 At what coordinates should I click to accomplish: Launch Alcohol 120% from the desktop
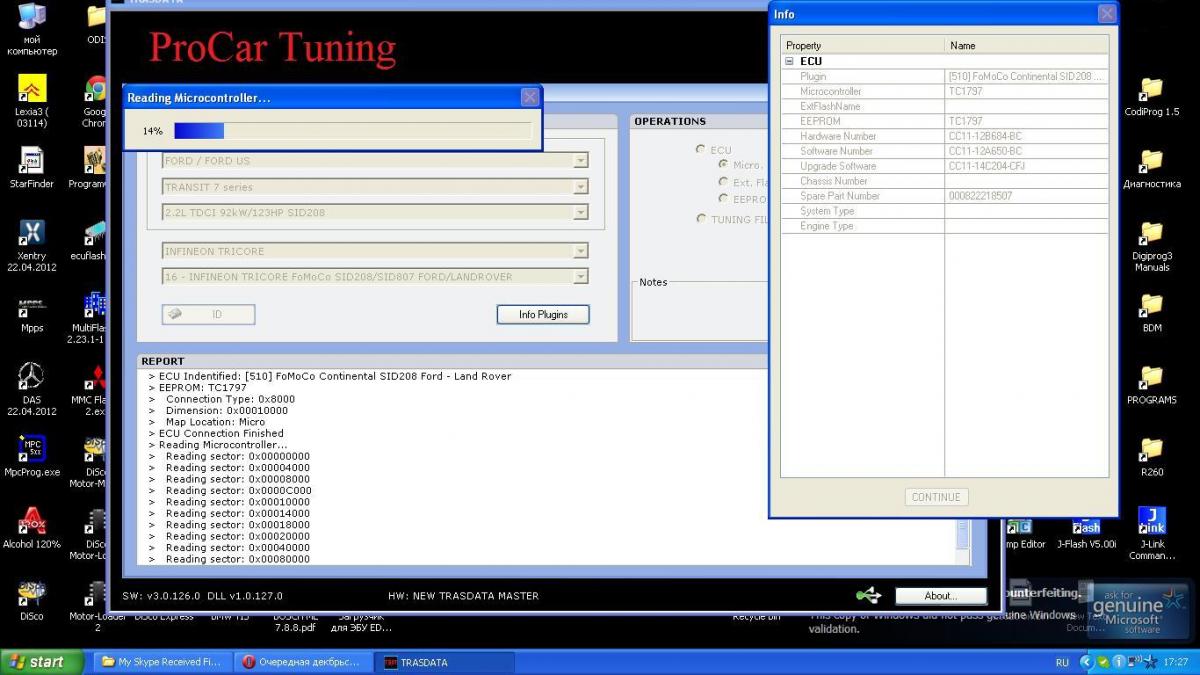pyautogui.click(x=32, y=529)
